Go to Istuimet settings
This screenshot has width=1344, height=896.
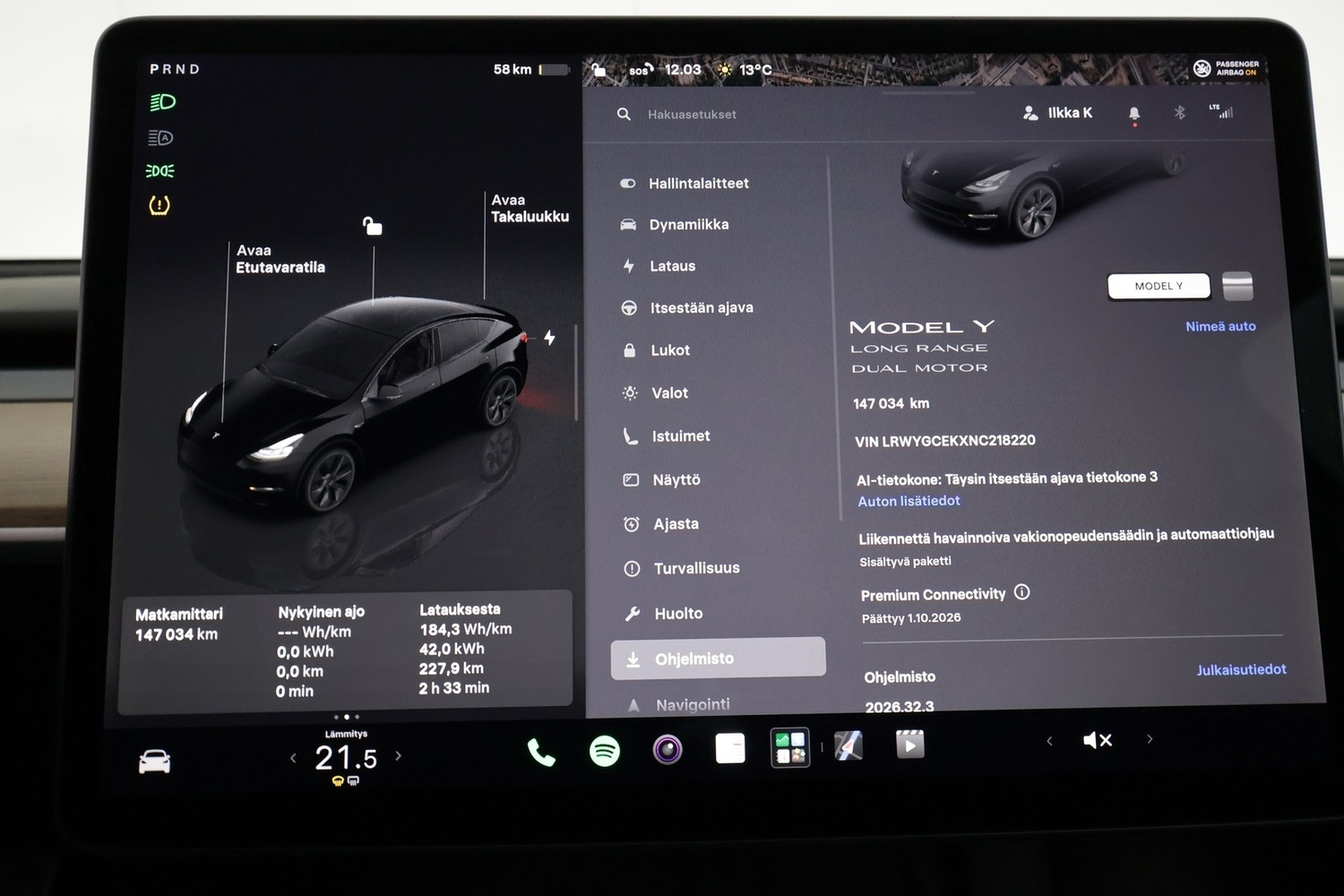pos(666,436)
